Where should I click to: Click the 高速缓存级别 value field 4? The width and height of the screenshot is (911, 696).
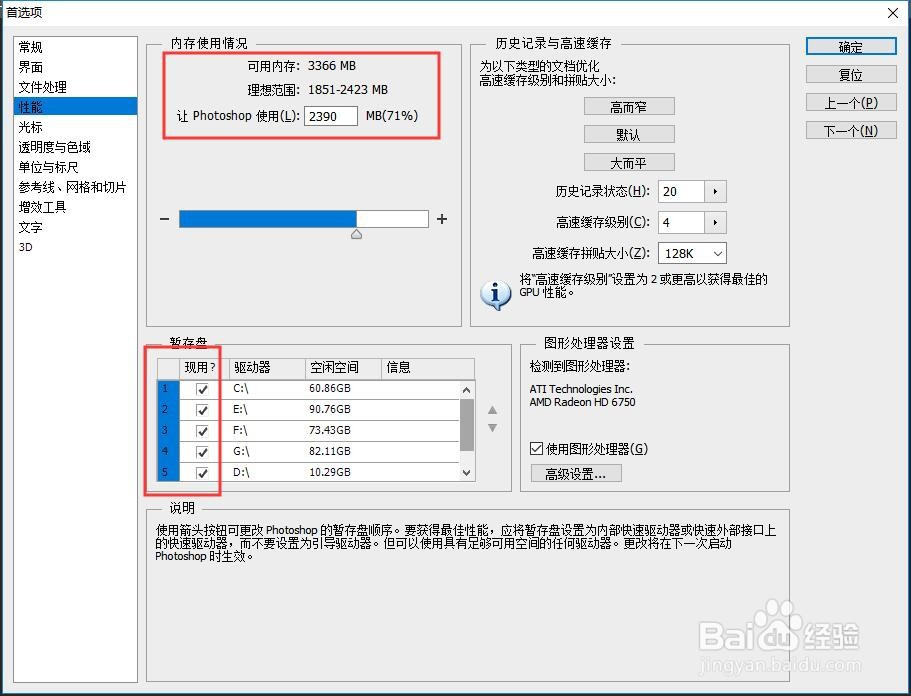point(682,223)
